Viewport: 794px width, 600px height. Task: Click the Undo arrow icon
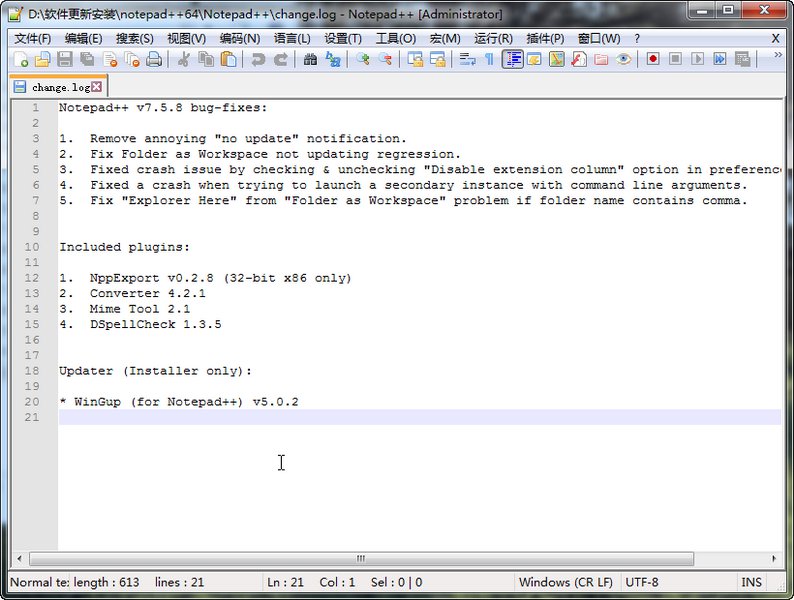[x=258, y=59]
